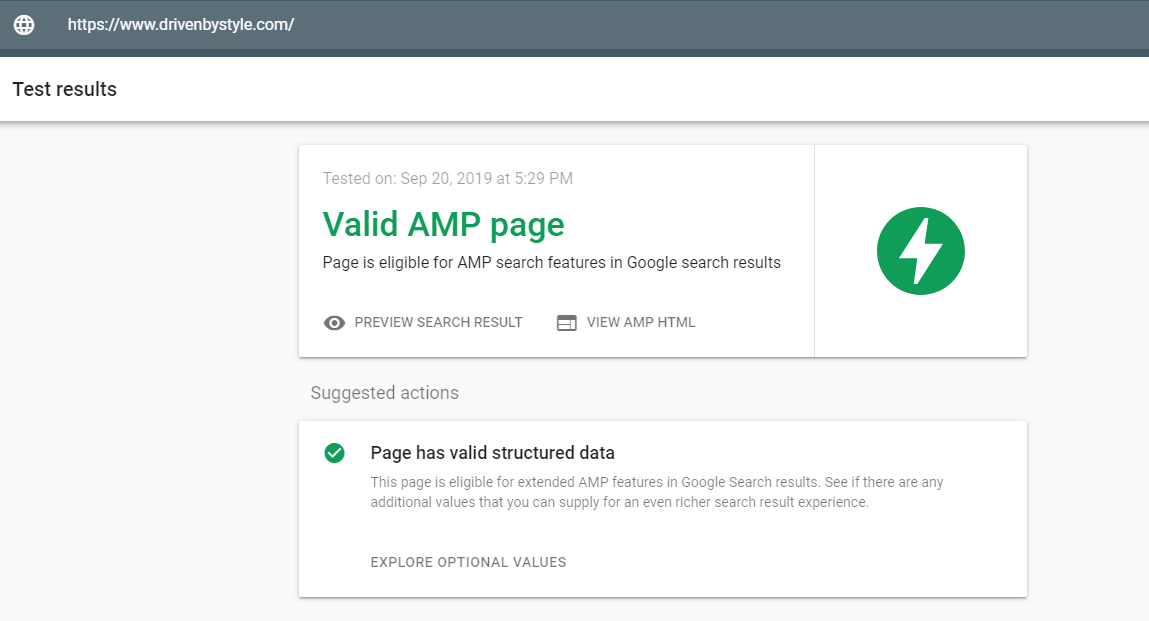Click the green AMP lightning bolt logo
The width and height of the screenshot is (1149, 621).
(x=920, y=251)
